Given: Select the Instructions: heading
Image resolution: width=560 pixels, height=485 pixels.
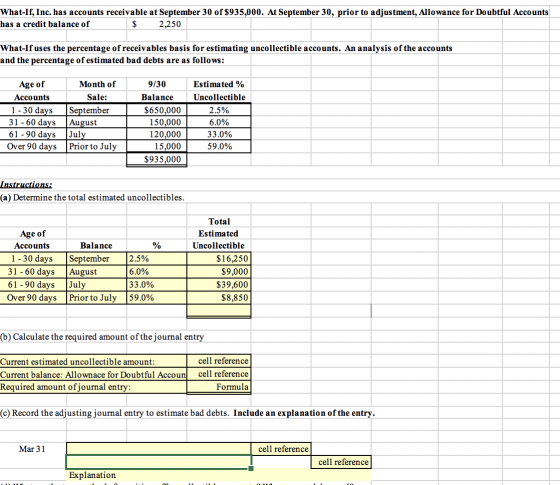Looking at the screenshot, I should 26,185.
